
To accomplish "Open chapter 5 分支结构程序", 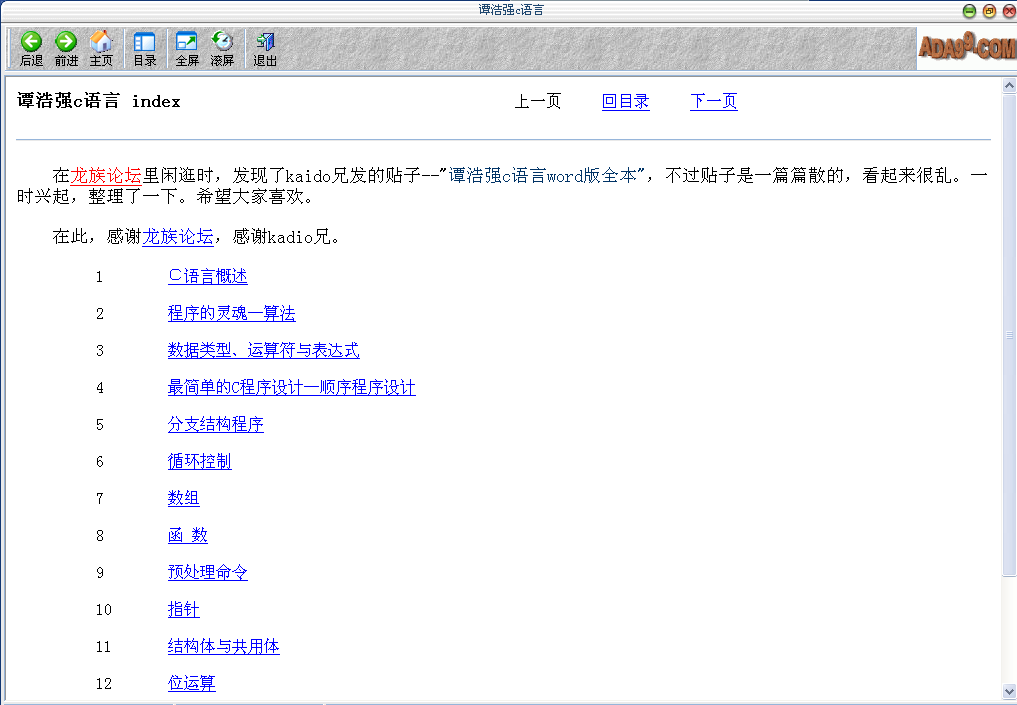I will 215,424.
